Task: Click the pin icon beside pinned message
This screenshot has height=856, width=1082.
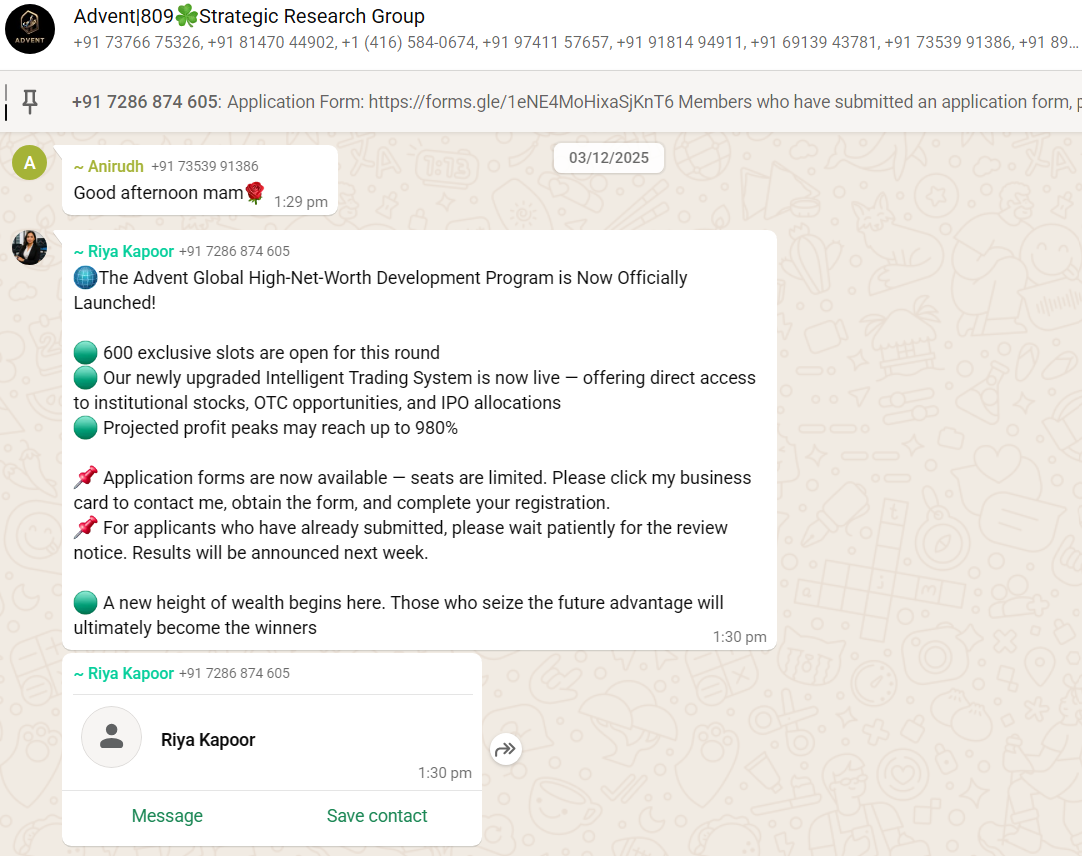Action: click(x=30, y=101)
